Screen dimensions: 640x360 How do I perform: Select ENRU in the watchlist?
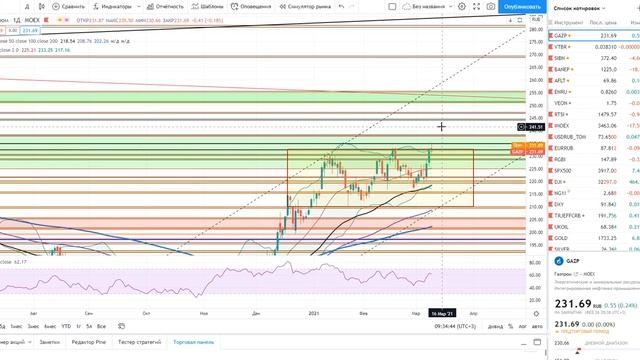(x=594, y=92)
